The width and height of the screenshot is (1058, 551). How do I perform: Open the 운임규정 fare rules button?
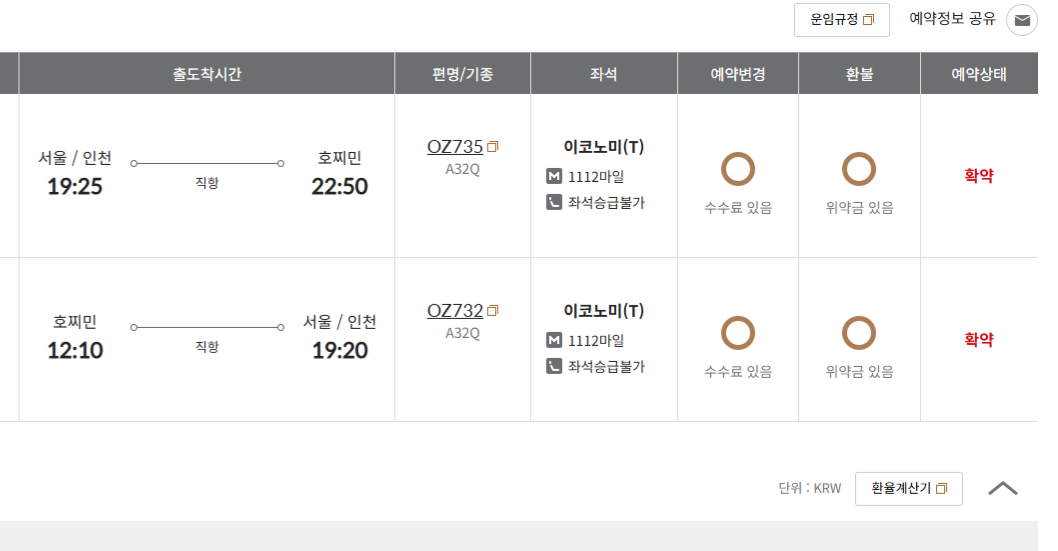842,20
